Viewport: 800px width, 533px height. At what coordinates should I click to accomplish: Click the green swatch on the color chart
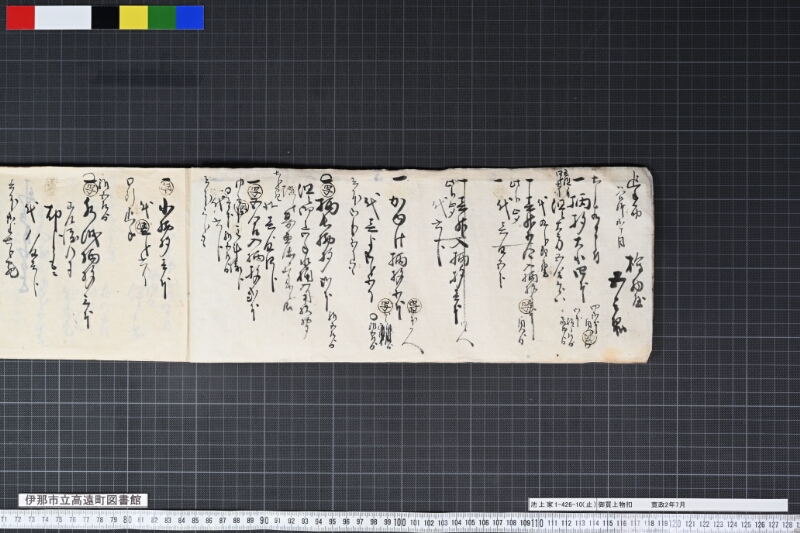coord(162,18)
